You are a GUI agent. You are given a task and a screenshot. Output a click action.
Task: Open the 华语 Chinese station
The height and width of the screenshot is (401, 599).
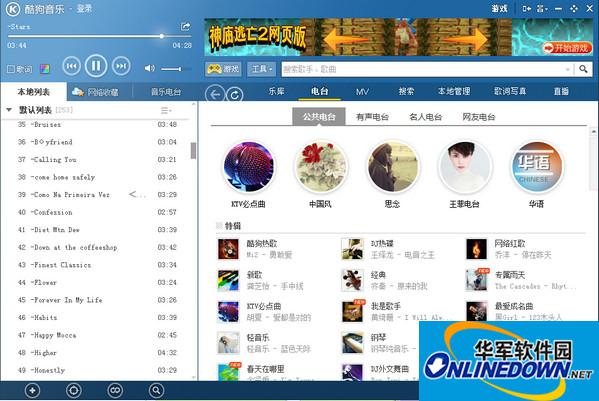[536, 167]
